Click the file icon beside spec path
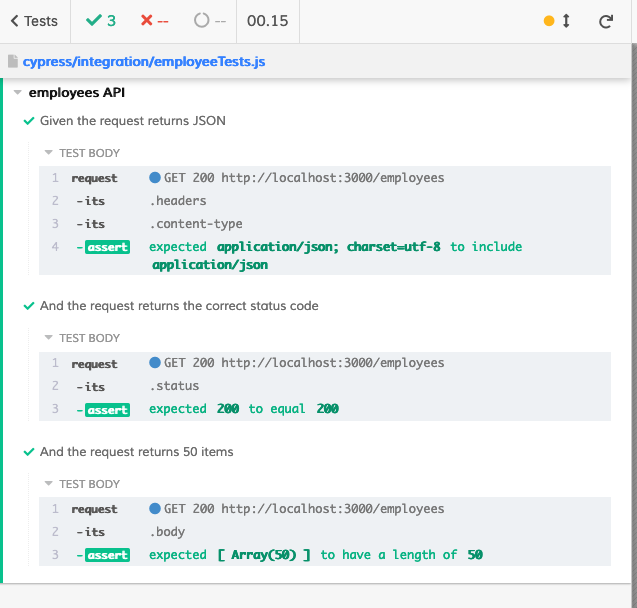This screenshot has width=637, height=608. coord(13,61)
